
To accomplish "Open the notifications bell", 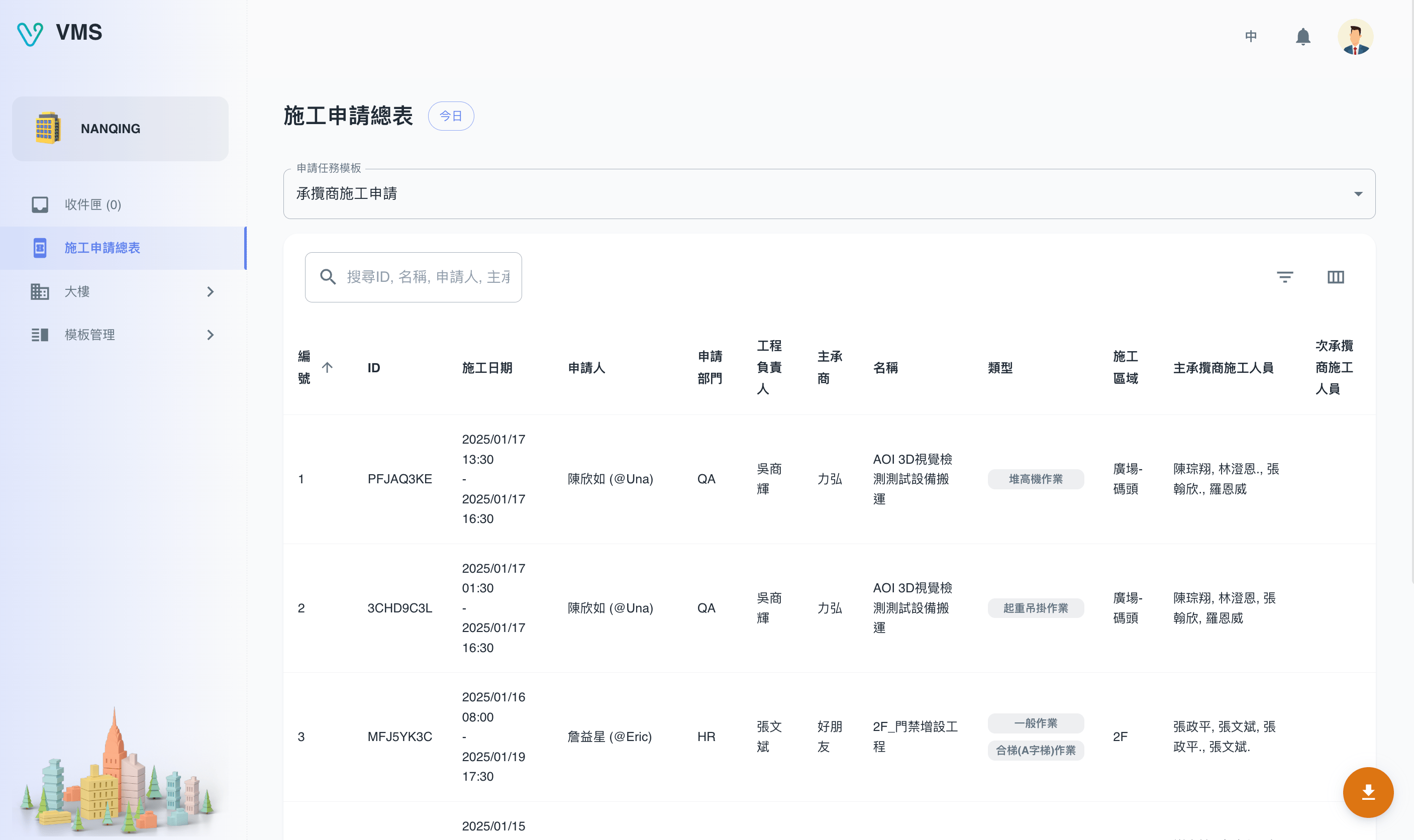I will click(x=1302, y=37).
